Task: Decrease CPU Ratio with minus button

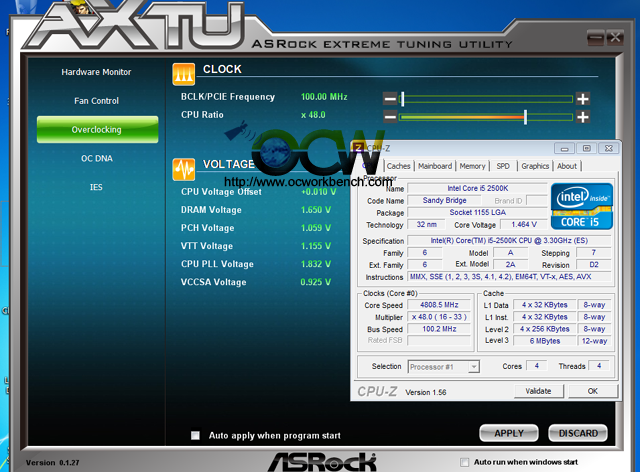Action: (390, 118)
